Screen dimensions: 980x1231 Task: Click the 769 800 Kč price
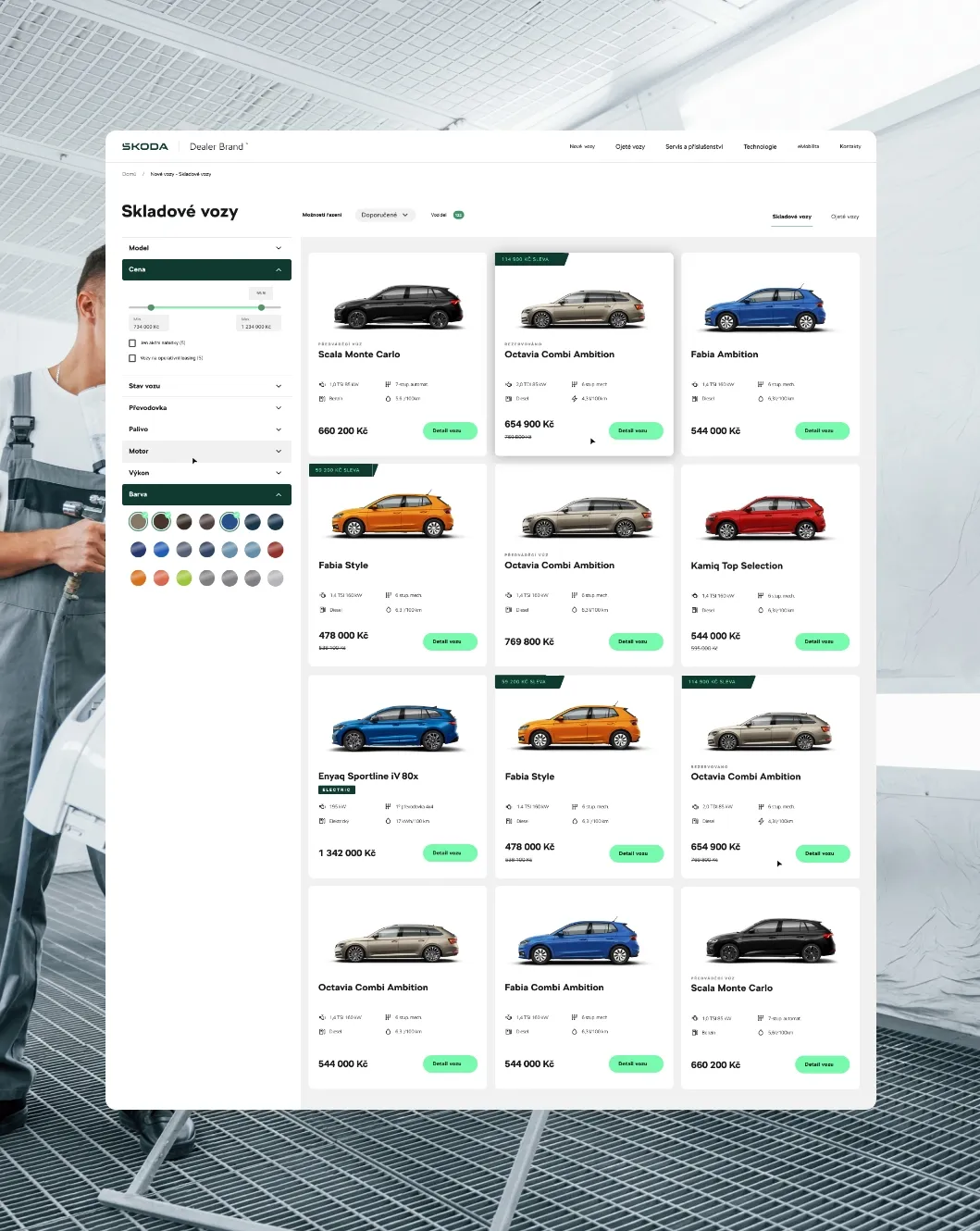(x=529, y=641)
